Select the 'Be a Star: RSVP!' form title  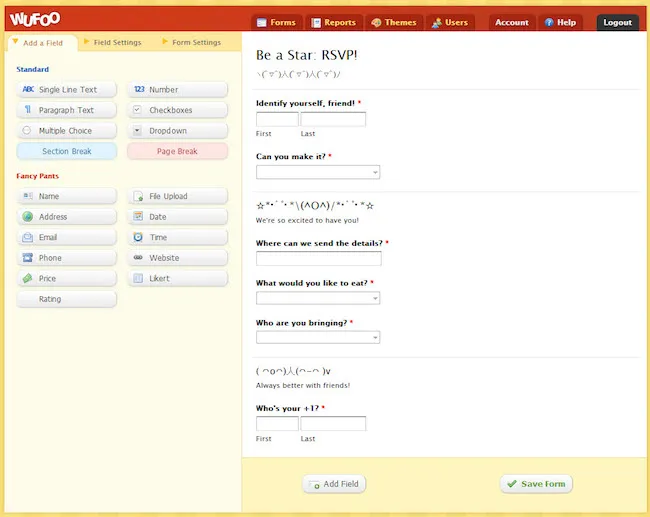306,55
